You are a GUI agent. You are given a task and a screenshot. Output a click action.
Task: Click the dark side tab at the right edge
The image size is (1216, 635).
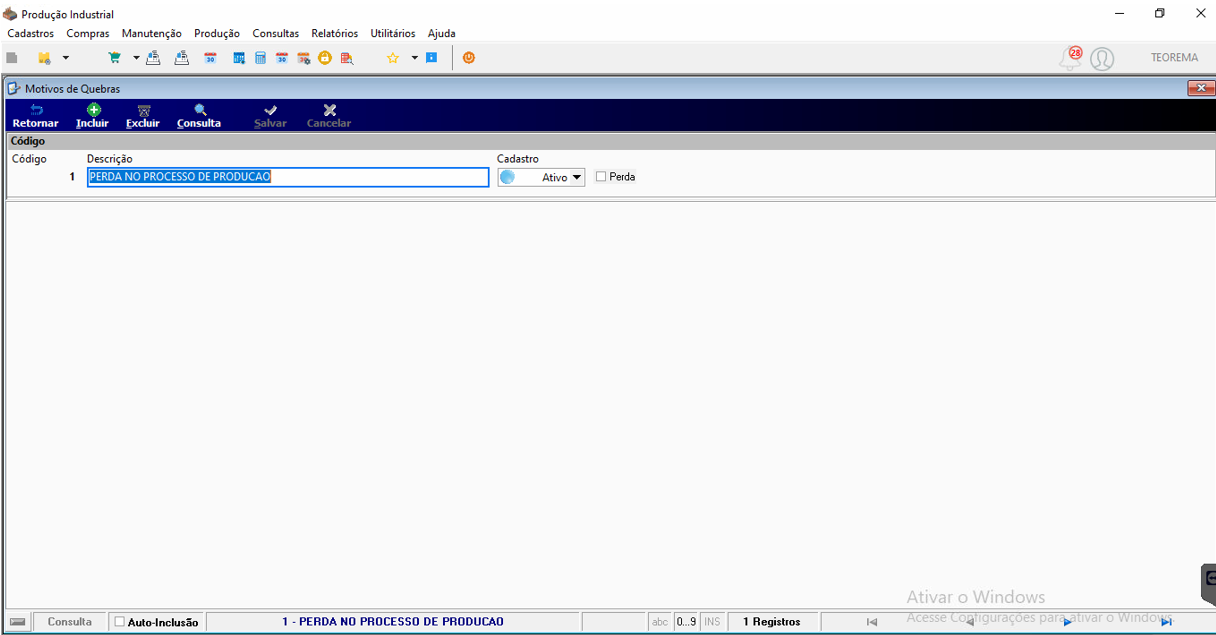coord(1208,583)
